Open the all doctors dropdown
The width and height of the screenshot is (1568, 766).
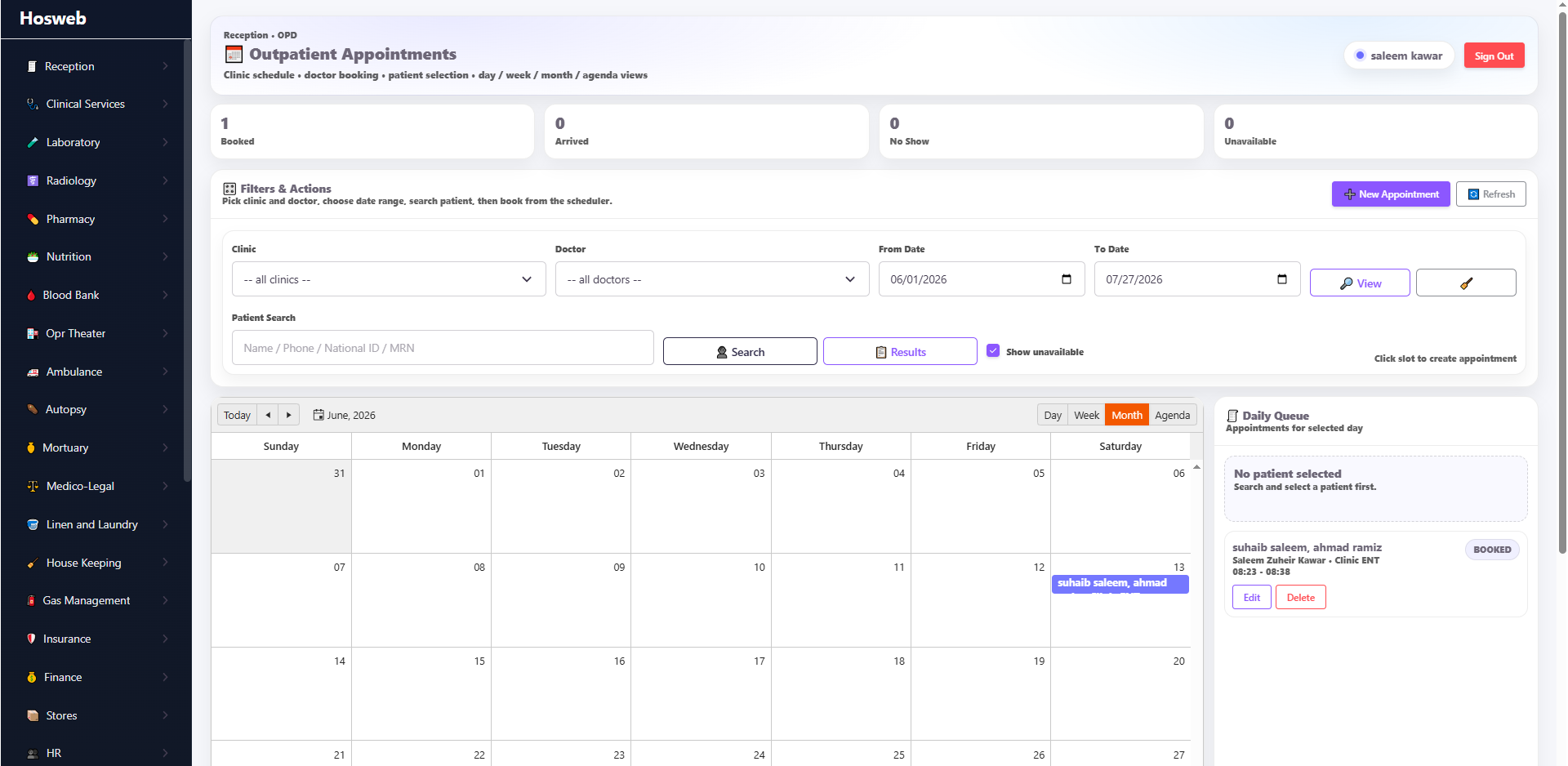point(712,279)
